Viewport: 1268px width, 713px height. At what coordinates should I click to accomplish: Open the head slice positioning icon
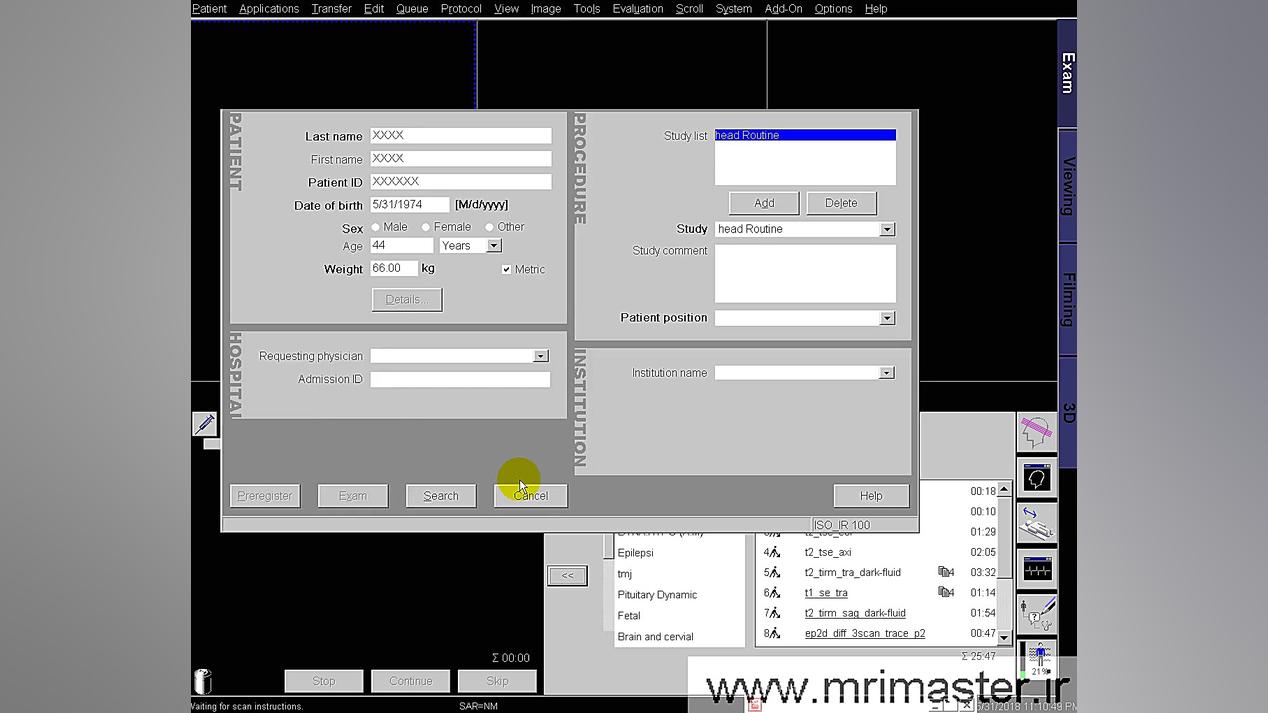click(x=1036, y=434)
